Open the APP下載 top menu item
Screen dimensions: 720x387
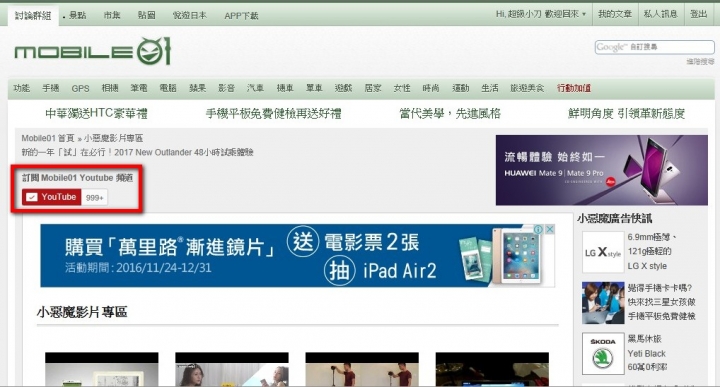tap(241, 16)
